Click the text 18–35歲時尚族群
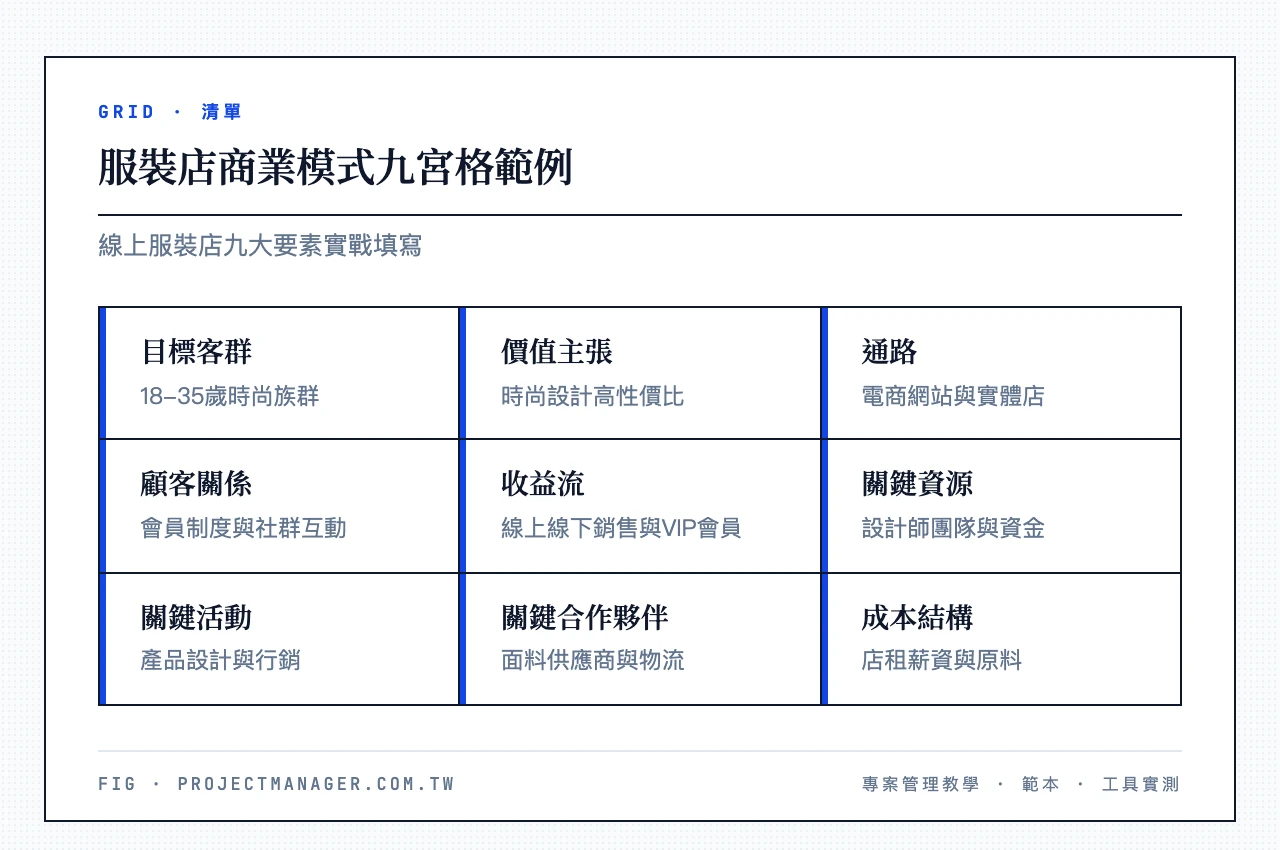The image size is (1280, 850). click(x=230, y=396)
